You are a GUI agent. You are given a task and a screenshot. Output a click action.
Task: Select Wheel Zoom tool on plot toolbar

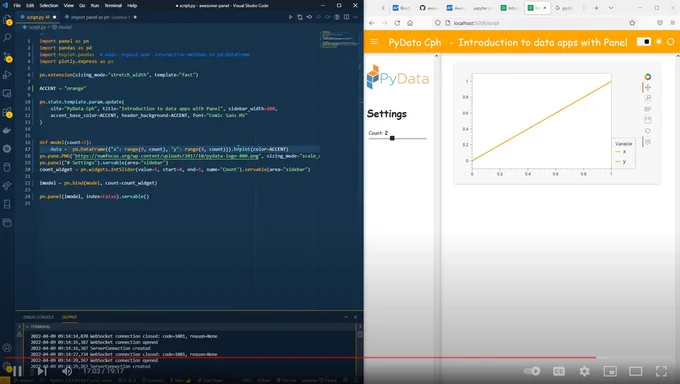647,109
